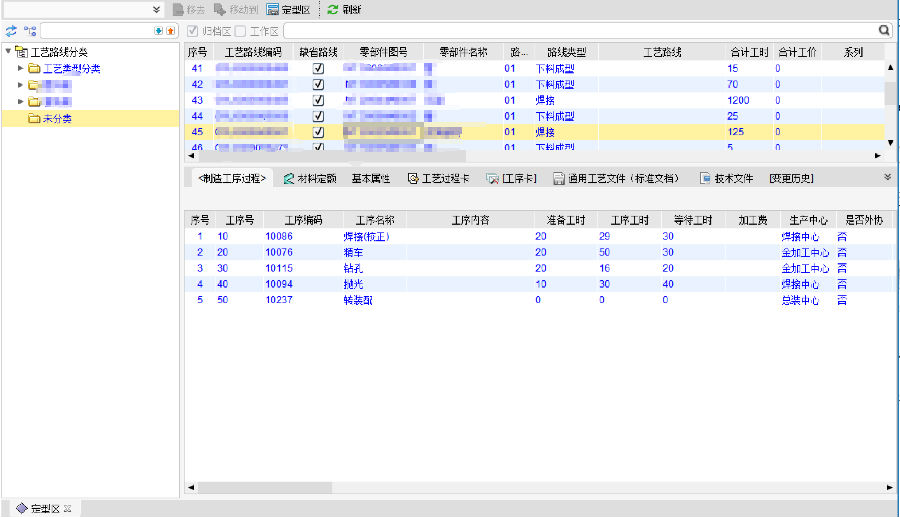Click the blue down-arrow icon in the tree filter box
This screenshot has height=517, width=900.
click(x=158, y=31)
